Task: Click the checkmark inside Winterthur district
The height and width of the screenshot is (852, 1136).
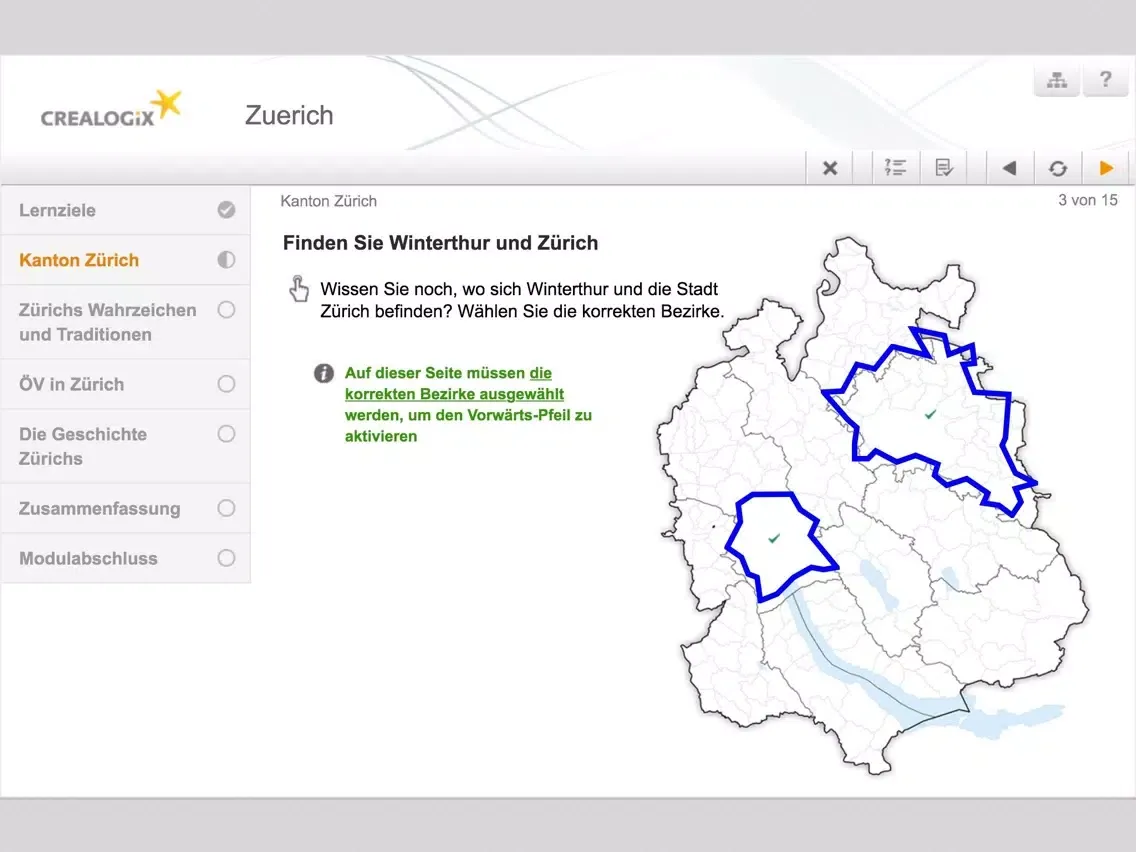Action: (930, 414)
